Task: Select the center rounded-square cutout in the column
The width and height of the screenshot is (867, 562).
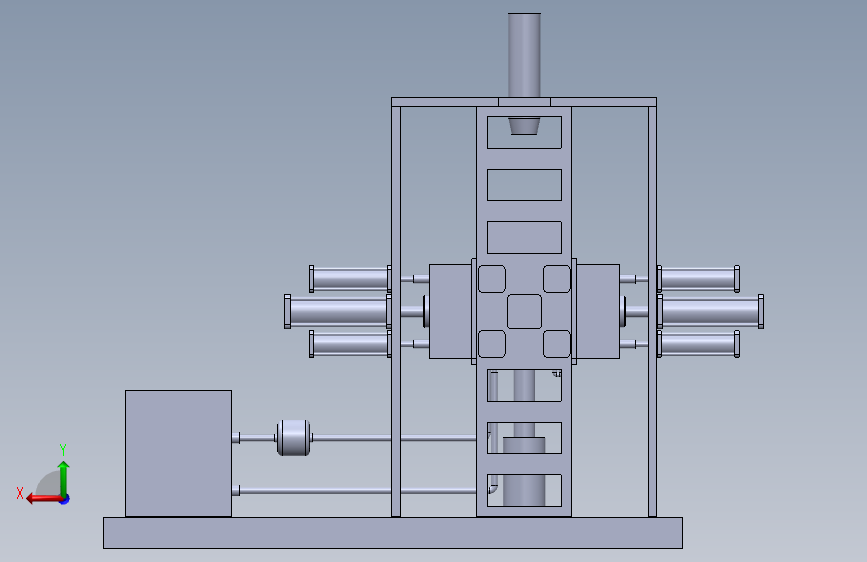Action: pos(524,311)
